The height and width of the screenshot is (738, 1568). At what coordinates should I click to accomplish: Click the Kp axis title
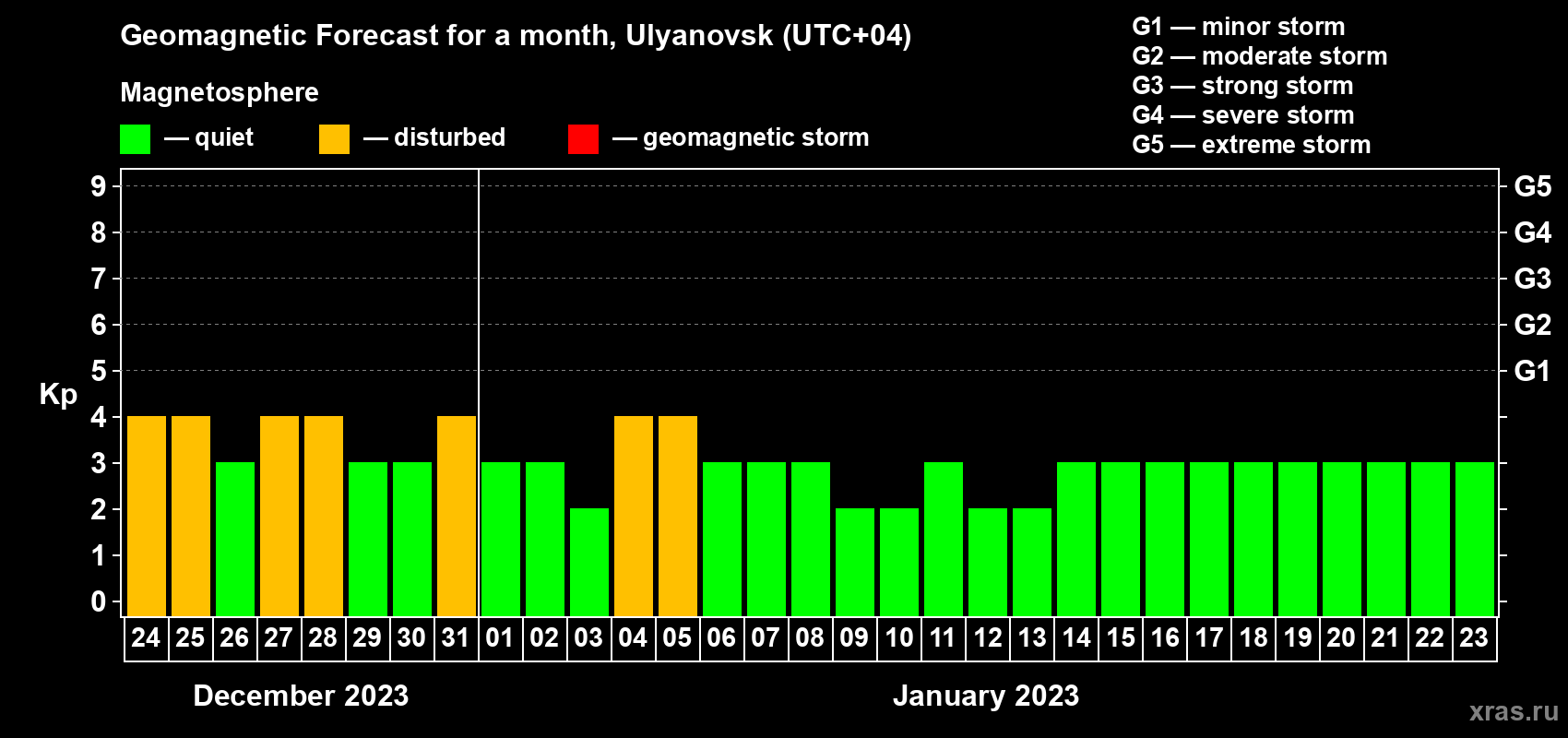point(58,395)
